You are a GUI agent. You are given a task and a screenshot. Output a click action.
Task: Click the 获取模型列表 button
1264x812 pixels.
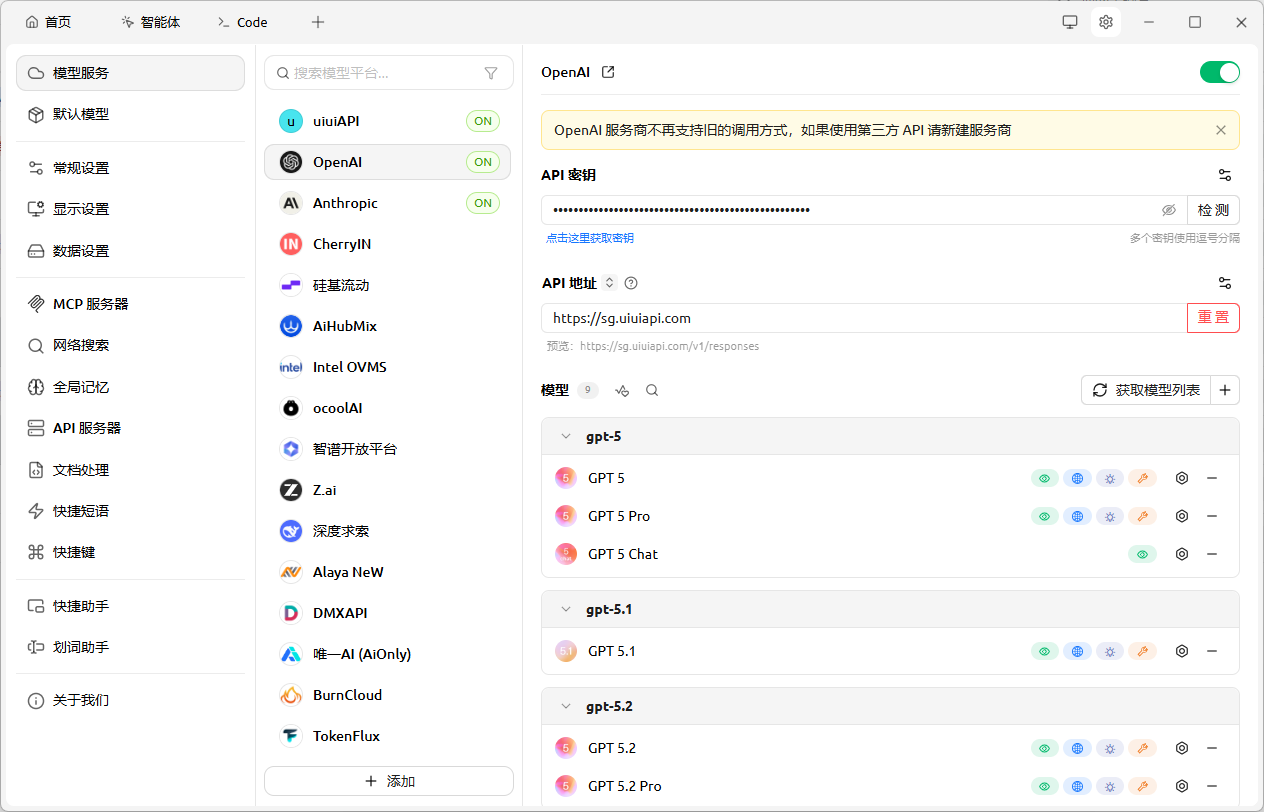point(1146,390)
